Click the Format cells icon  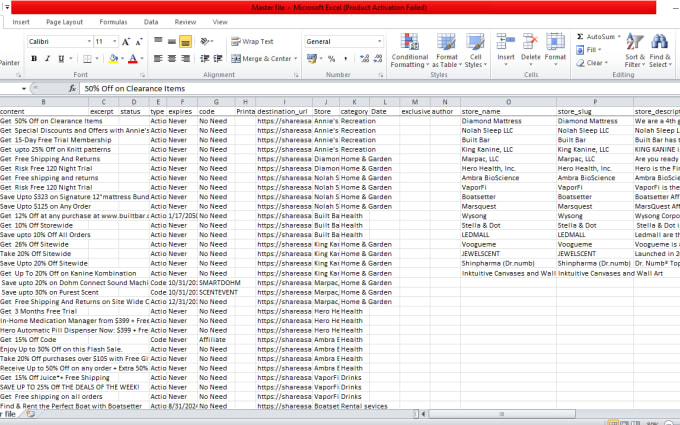[x=555, y=42]
